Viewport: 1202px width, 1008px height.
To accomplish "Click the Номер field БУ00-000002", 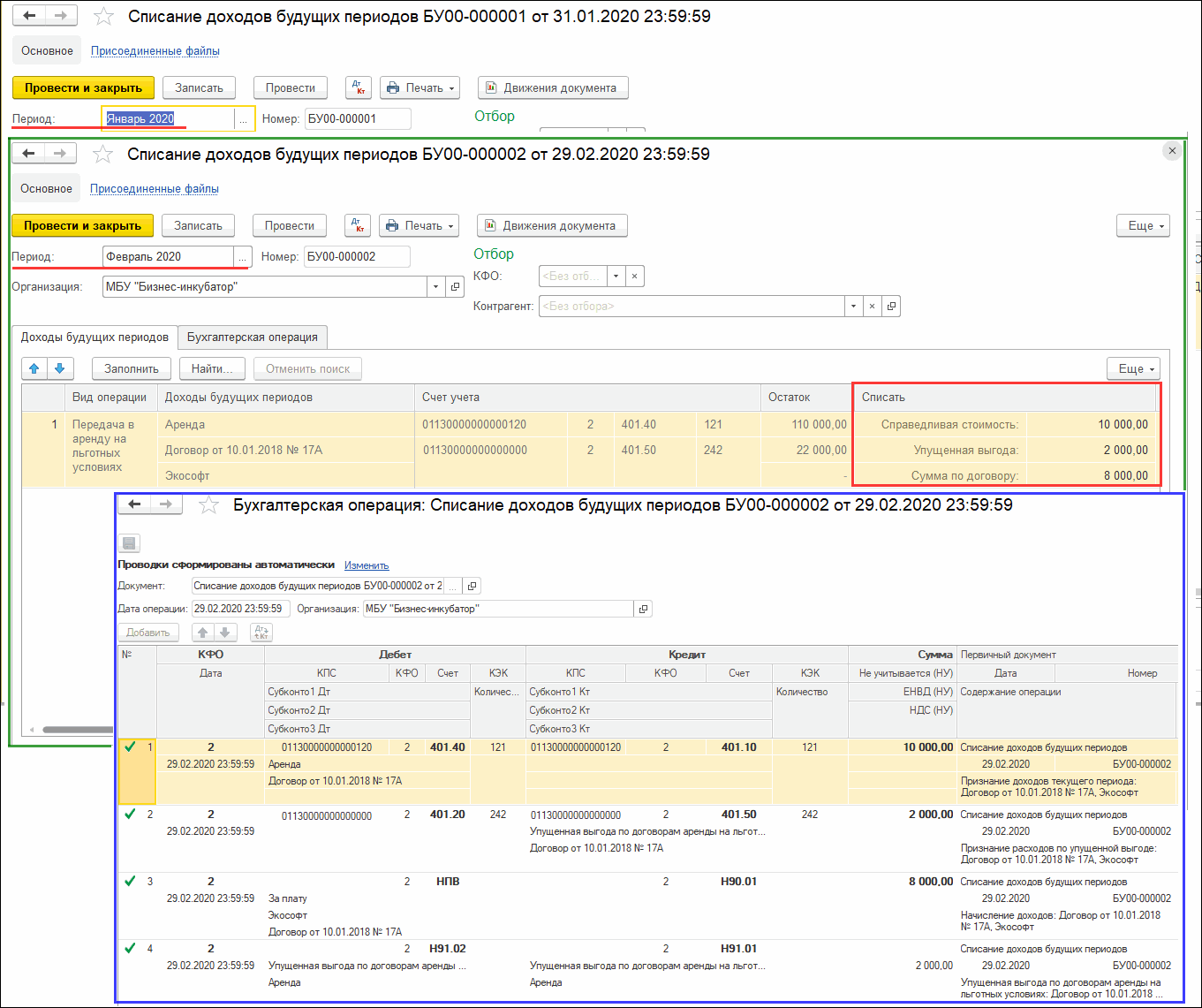I will (357, 256).
